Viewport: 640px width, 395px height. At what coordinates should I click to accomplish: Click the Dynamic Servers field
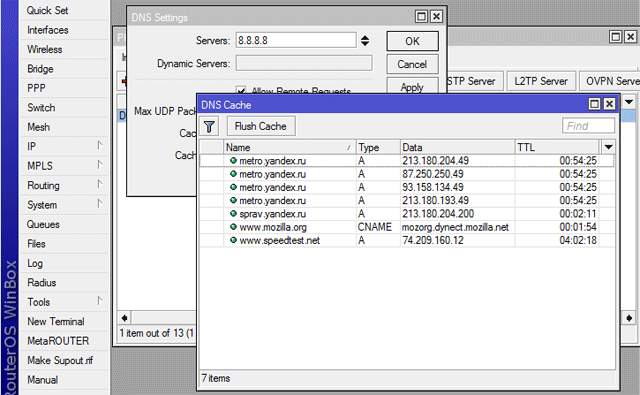(x=304, y=64)
